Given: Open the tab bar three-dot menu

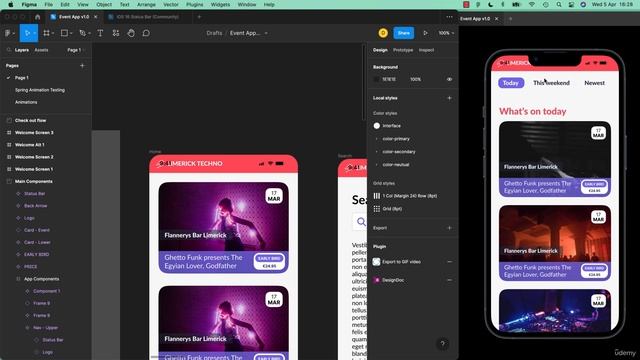Looking at the screenshot, I should (449, 17).
